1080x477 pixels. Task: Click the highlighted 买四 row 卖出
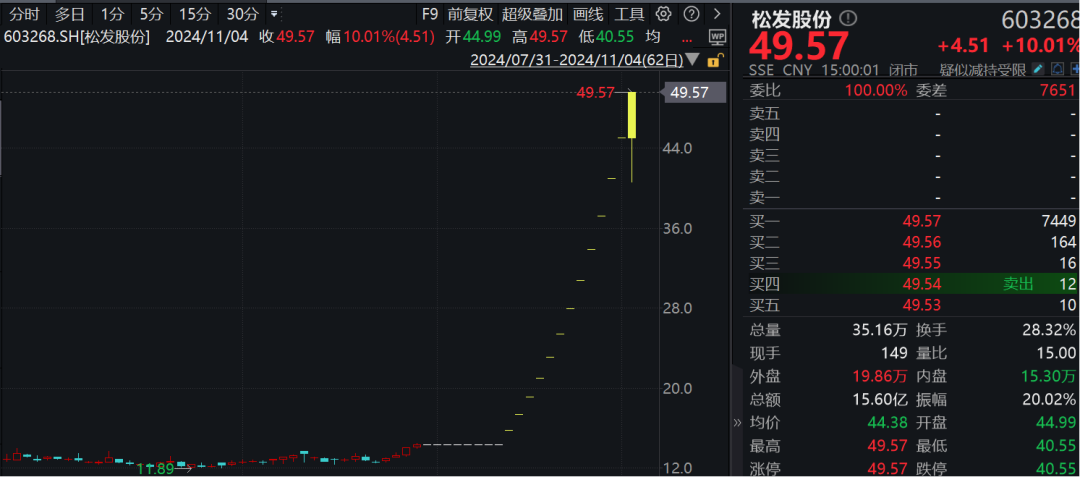1019,284
